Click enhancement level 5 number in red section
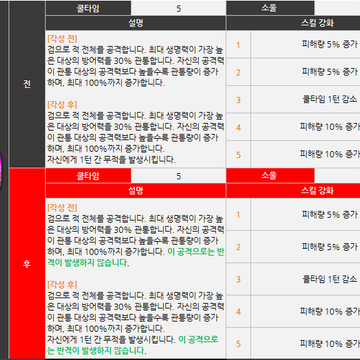 pyautogui.click(x=238, y=343)
